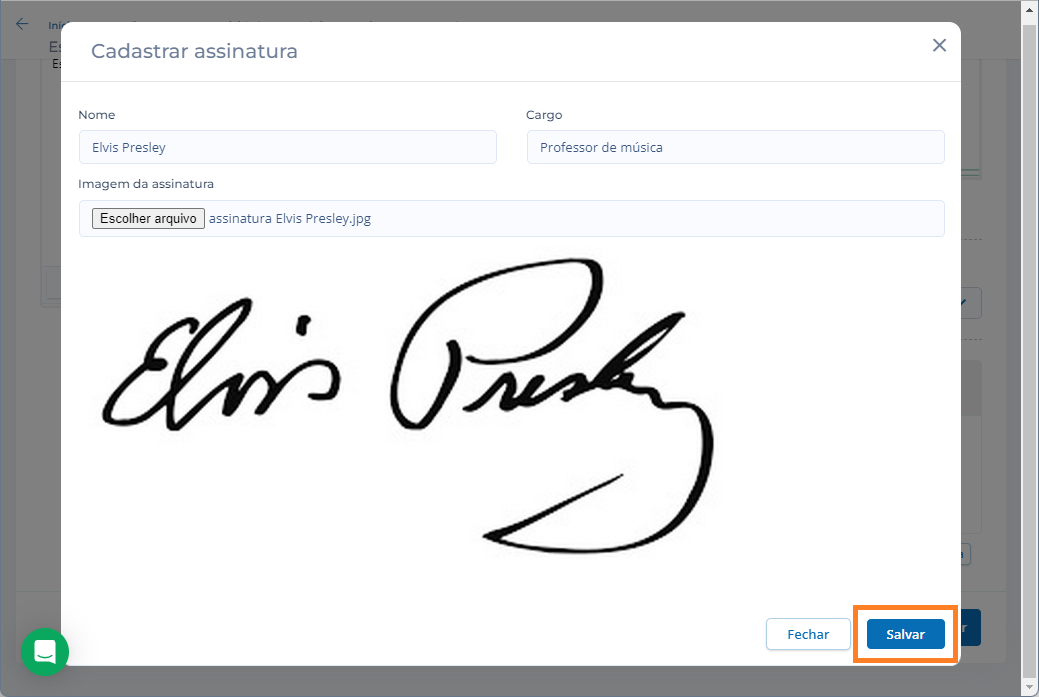Go back using the left arrow icon
This screenshot has height=697, width=1039.
pos(22,25)
